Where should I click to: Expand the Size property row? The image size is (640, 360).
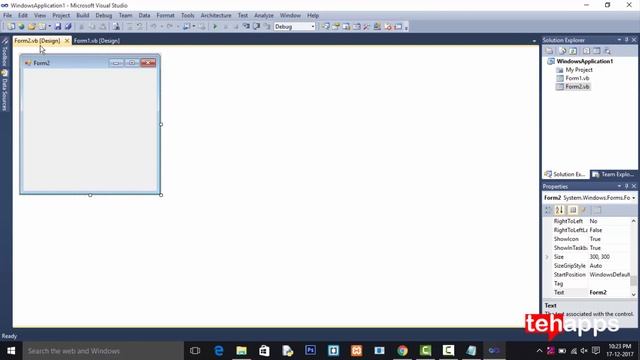click(547, 257)
